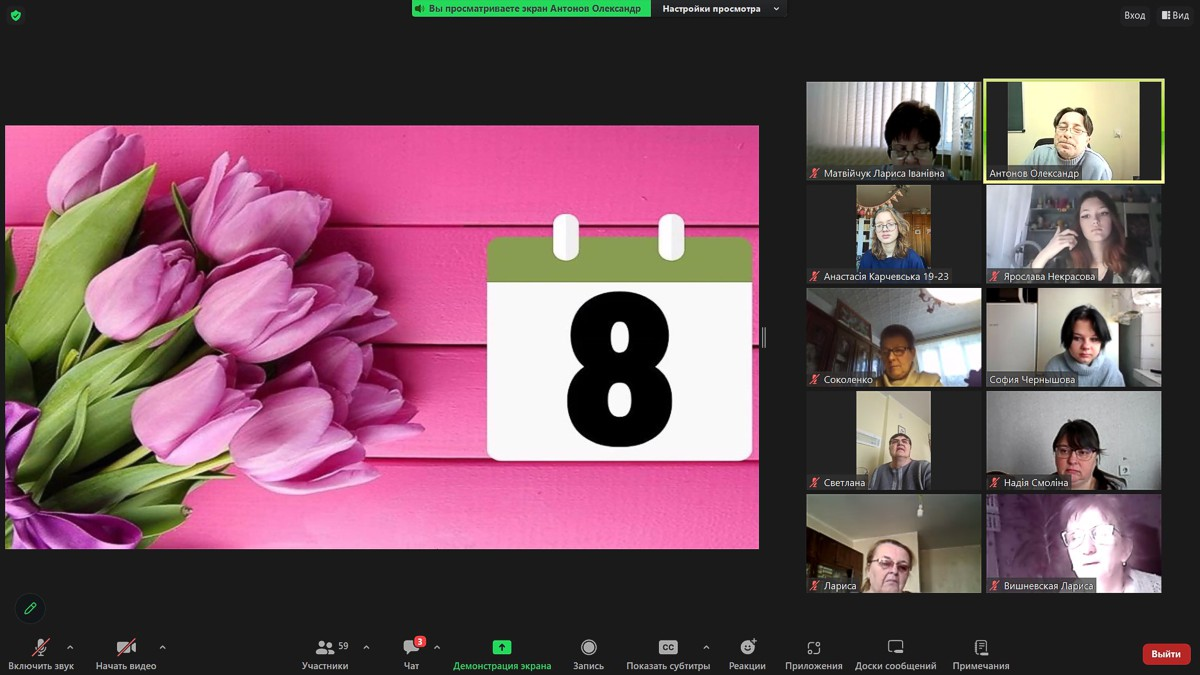Select Лариса video tile
The width and height of the screenshot is (1200, 675).
click(x=894, y=543)
